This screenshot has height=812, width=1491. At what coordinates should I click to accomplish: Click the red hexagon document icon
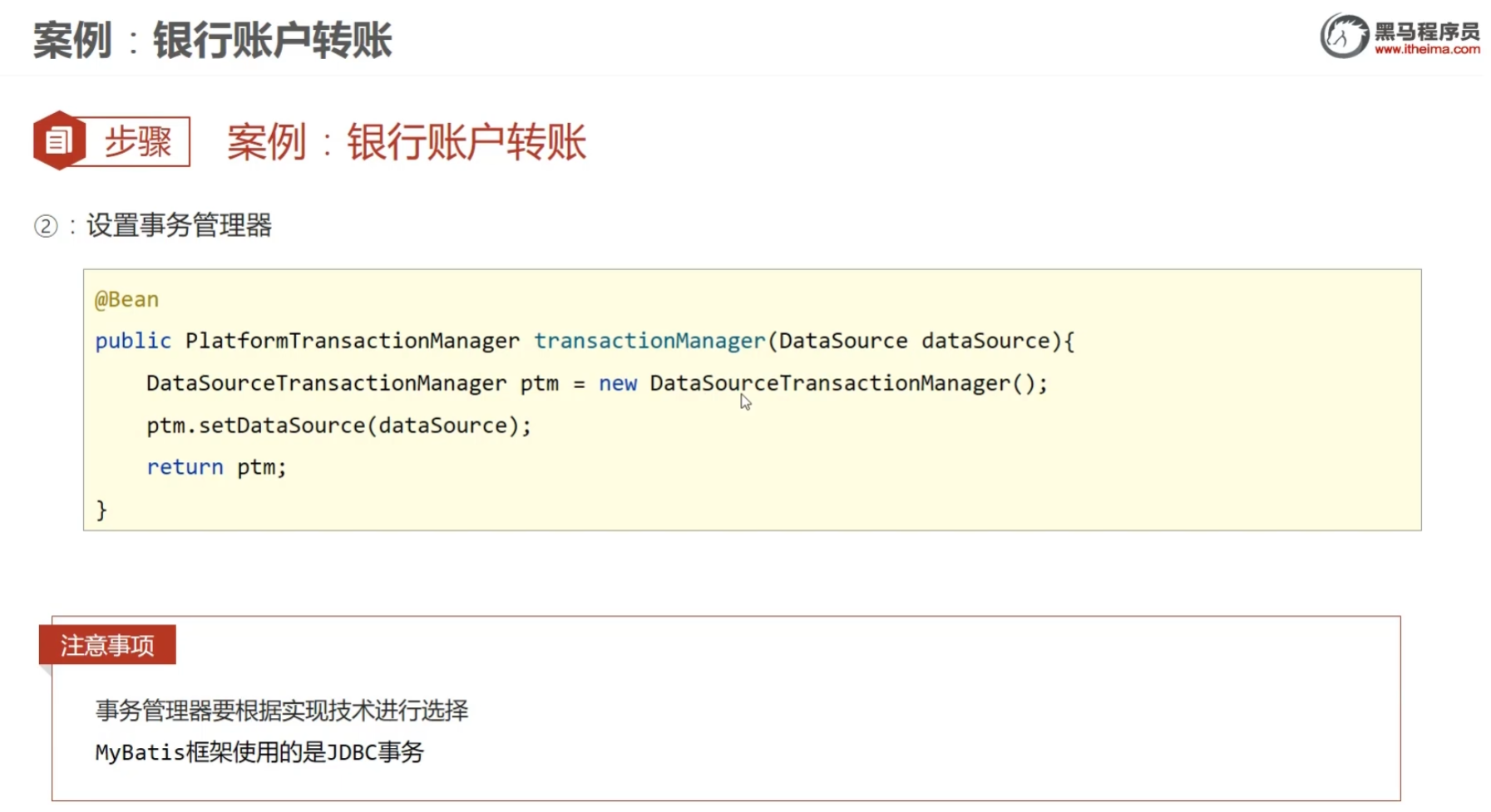tap(59, 140)
